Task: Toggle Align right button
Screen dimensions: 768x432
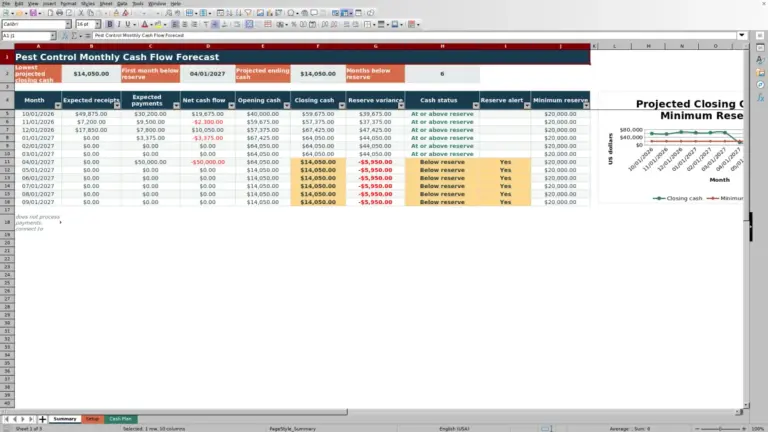Action: point(194,24)
